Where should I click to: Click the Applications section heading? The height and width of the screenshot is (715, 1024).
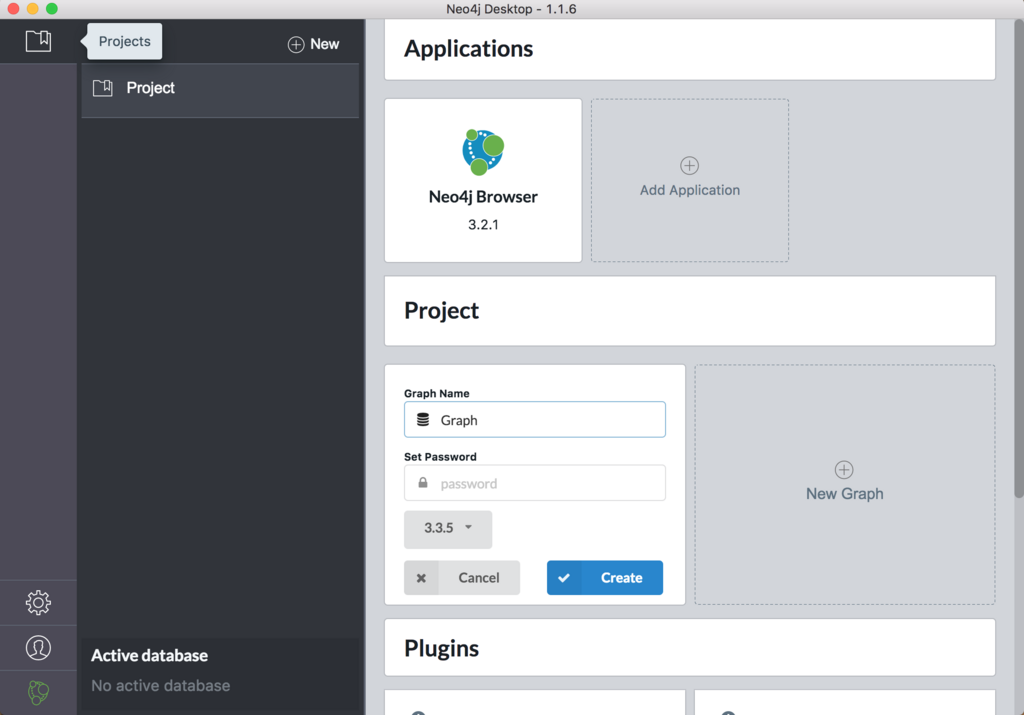coord(468,49)
